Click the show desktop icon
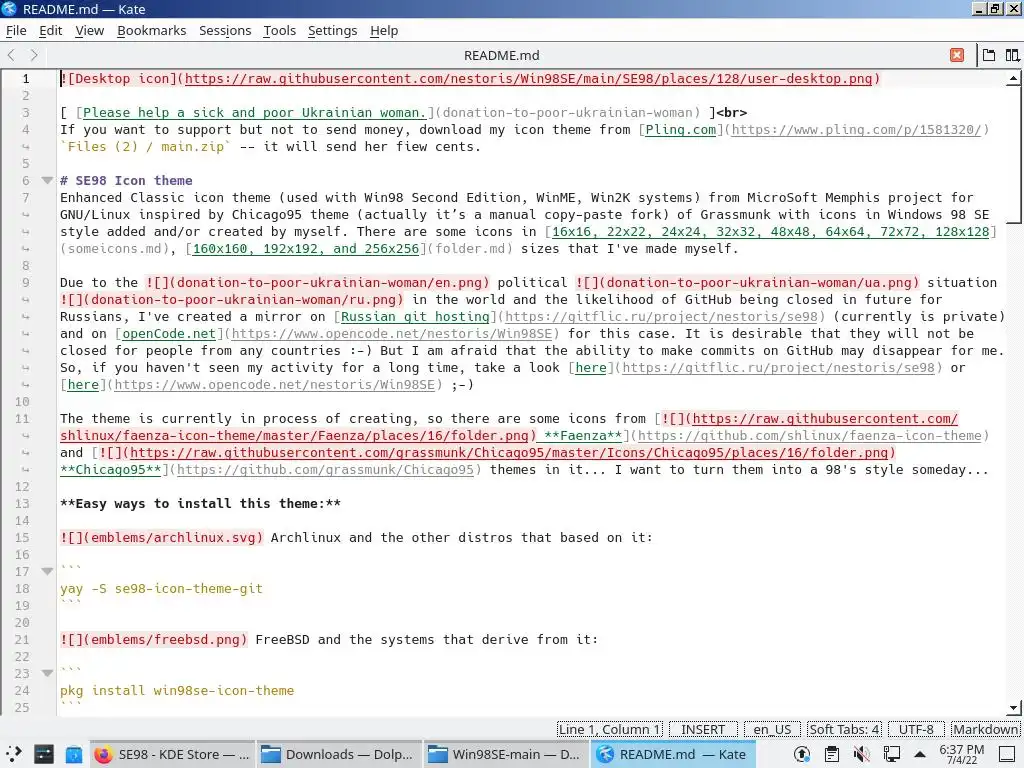Viewport: 1024px width, 768px height. (x=1007, y=754)
